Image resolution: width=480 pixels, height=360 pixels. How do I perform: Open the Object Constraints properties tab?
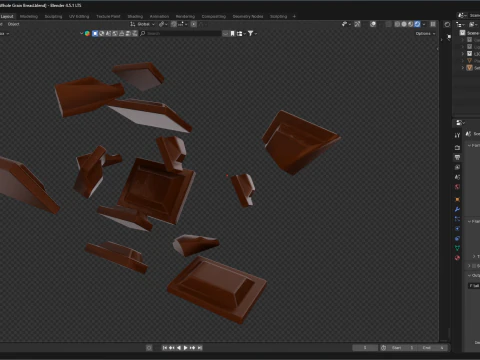coord(457,238)
